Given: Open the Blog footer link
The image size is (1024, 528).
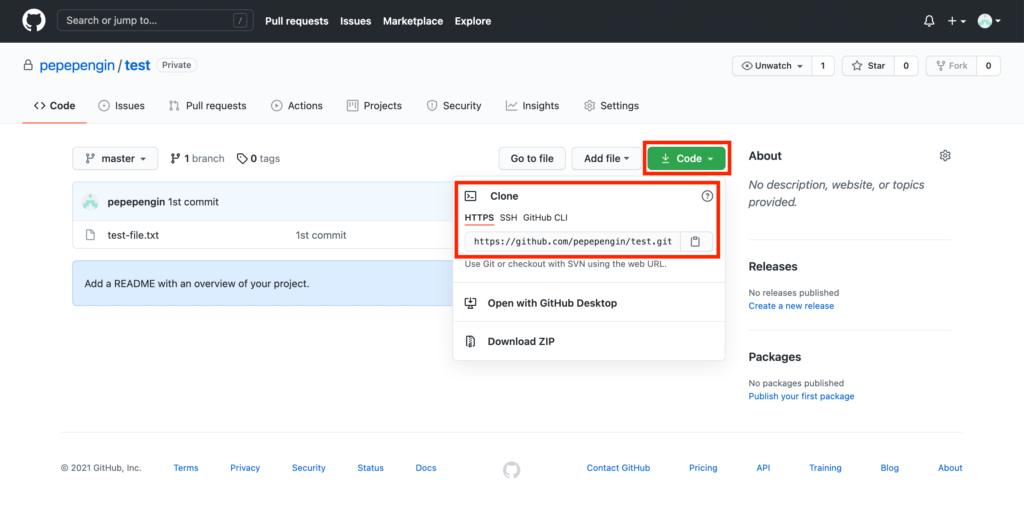Looking at the screenshot, I should click(x=889, y=468).
